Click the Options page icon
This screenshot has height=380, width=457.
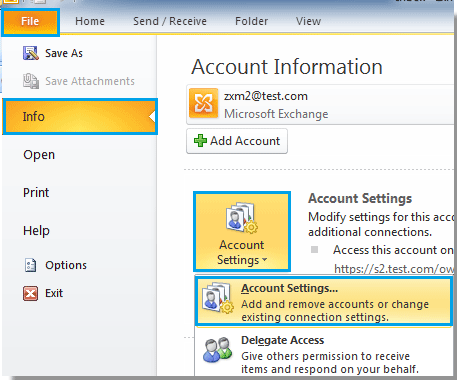tap(30, 265)
